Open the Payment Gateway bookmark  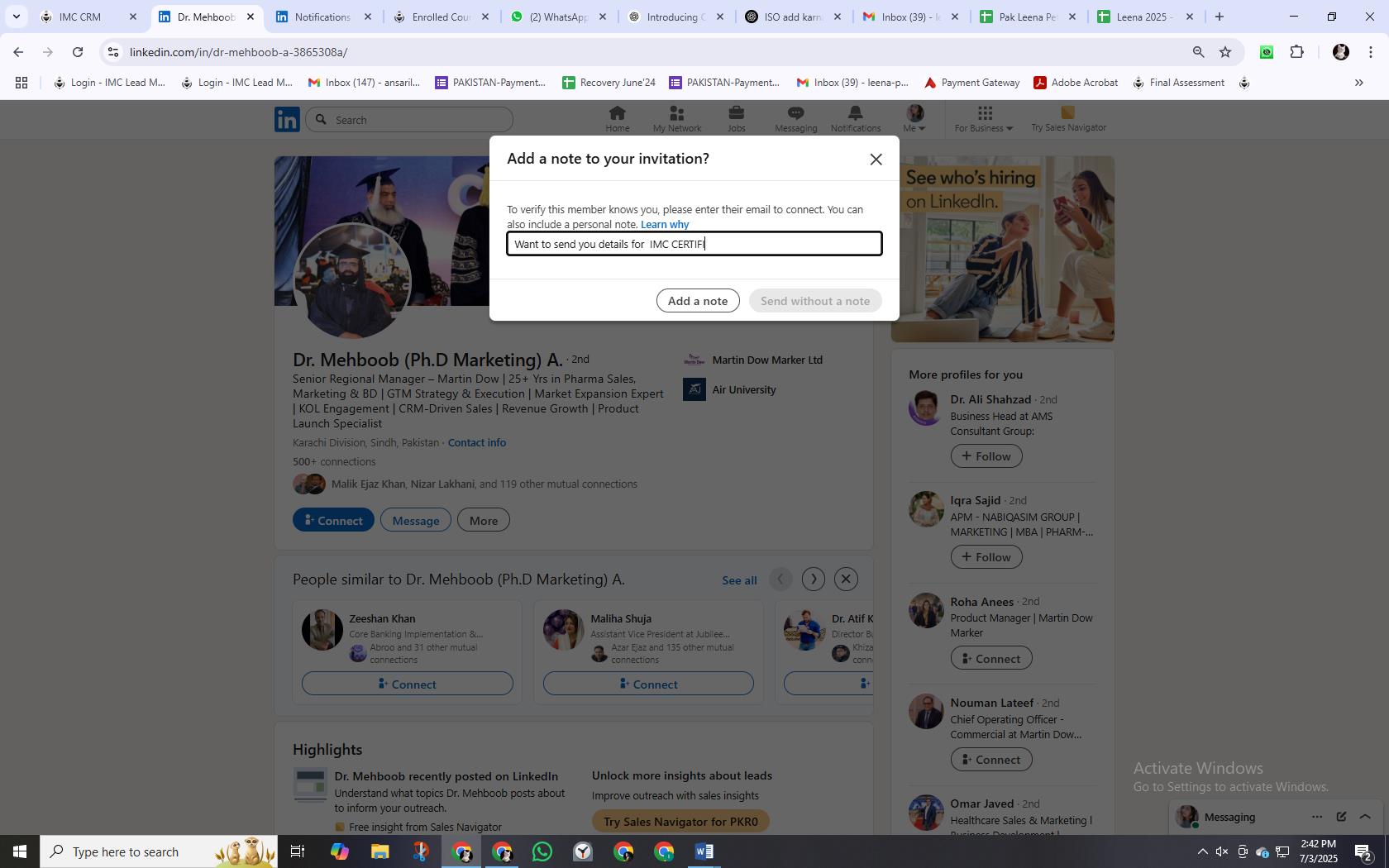971,83
